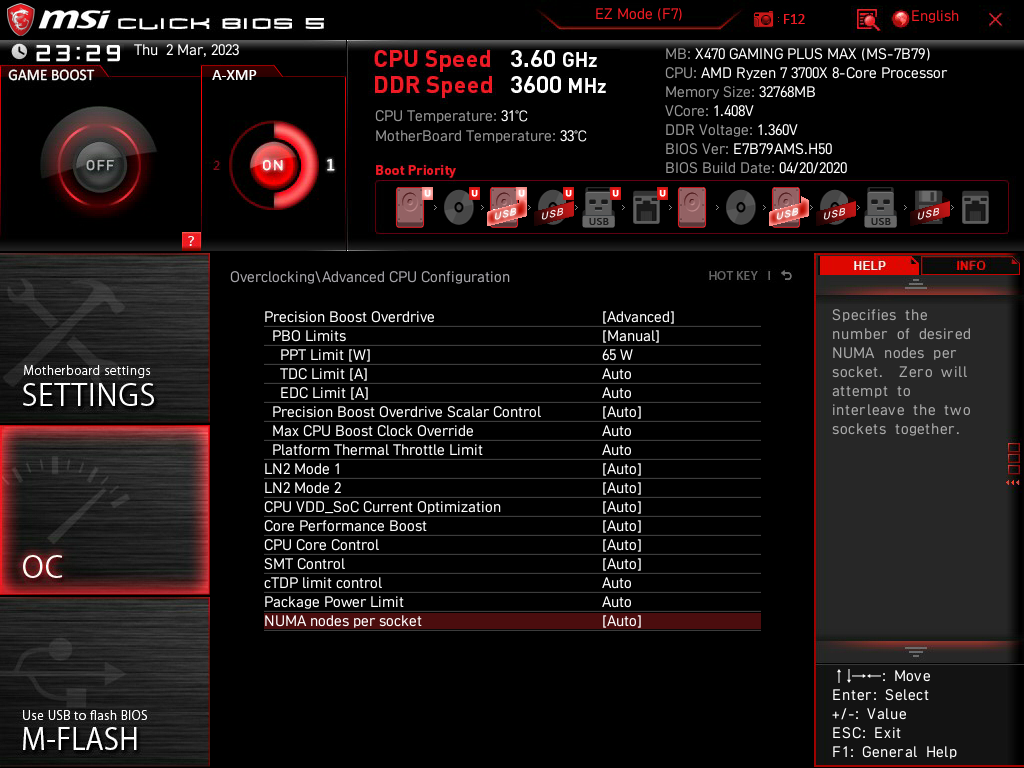Click the system time 23:29
The image size is (1024, 768).
click(78, 52)
